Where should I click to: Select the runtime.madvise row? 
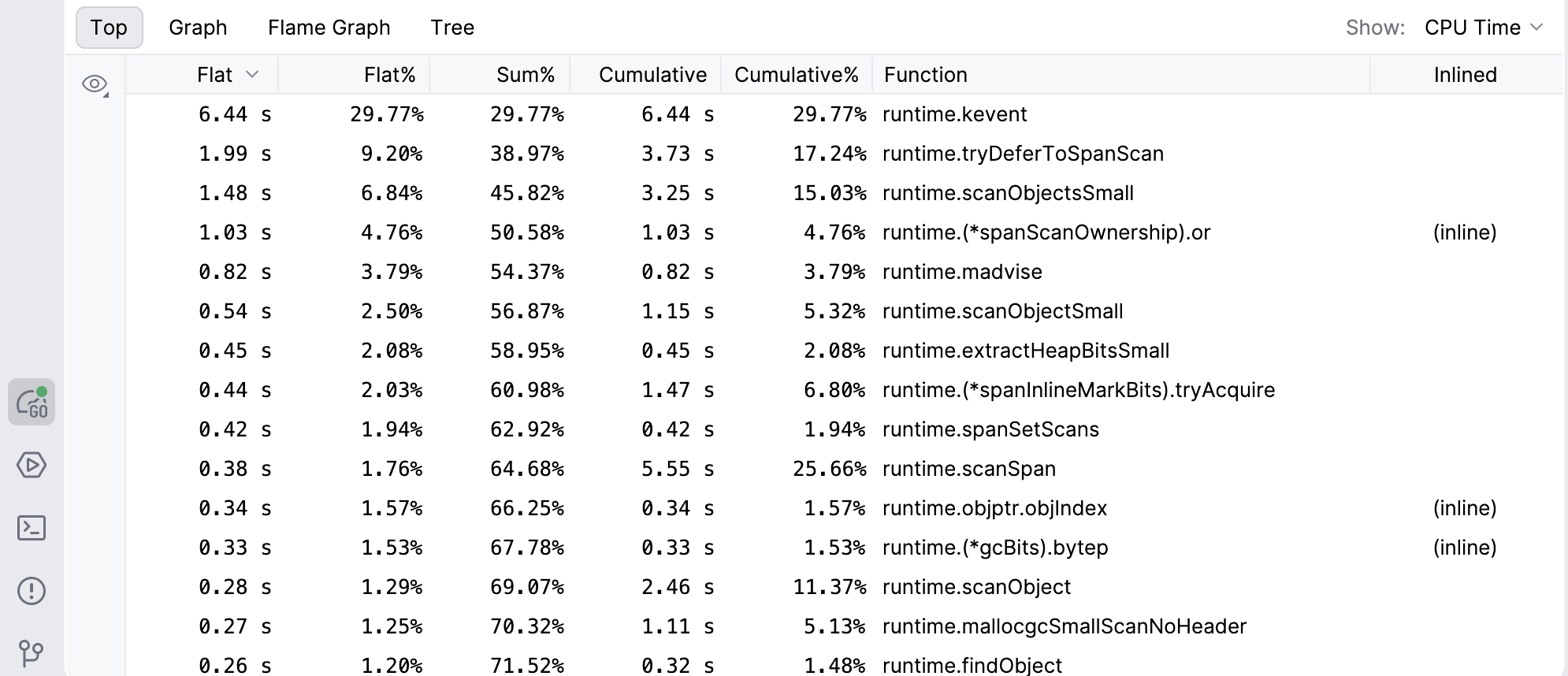click(x=843, y=272)
